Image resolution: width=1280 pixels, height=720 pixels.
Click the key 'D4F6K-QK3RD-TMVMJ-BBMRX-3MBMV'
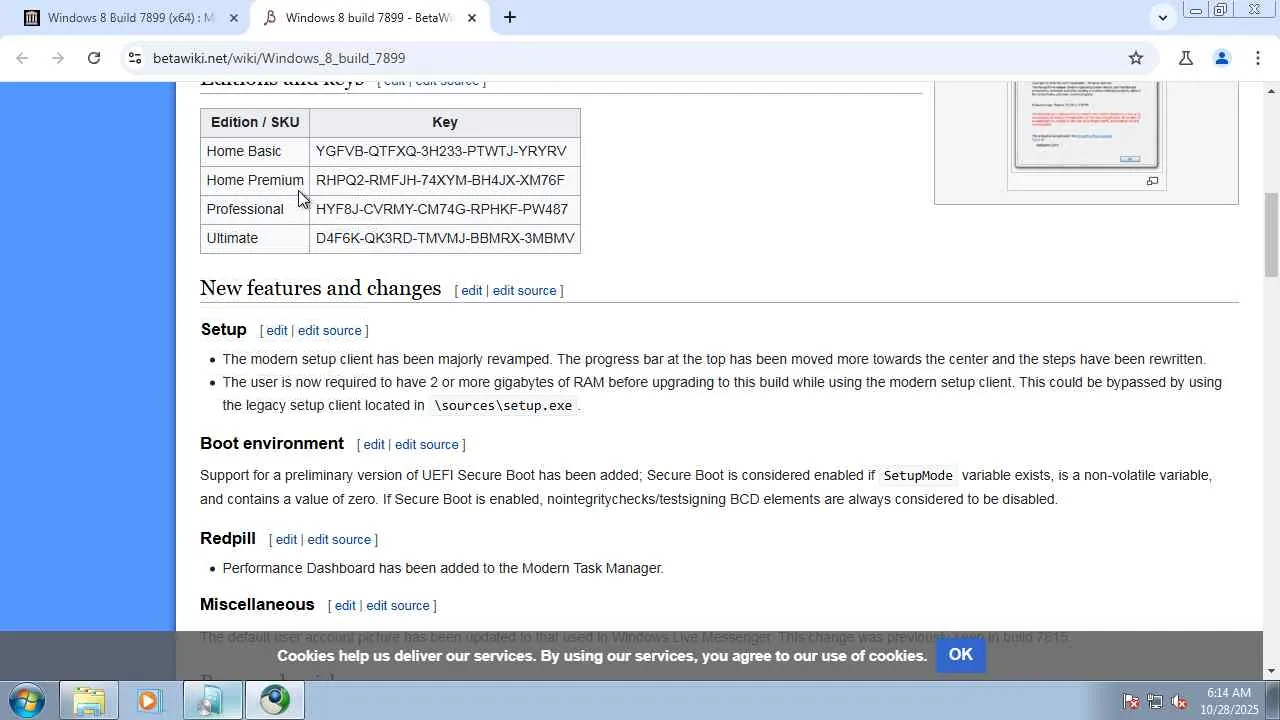point(445,238)
